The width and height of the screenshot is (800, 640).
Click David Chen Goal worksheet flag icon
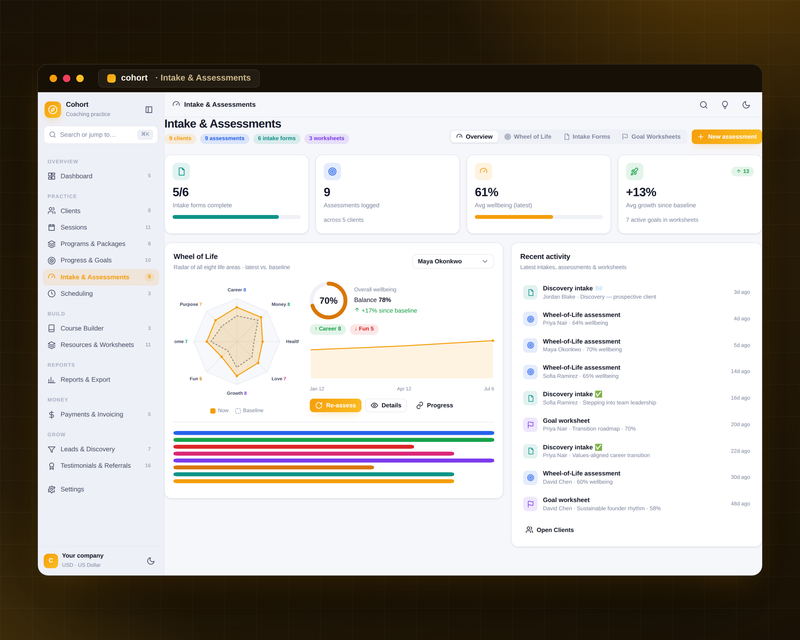pyautogui.click(x=530, y=504)
